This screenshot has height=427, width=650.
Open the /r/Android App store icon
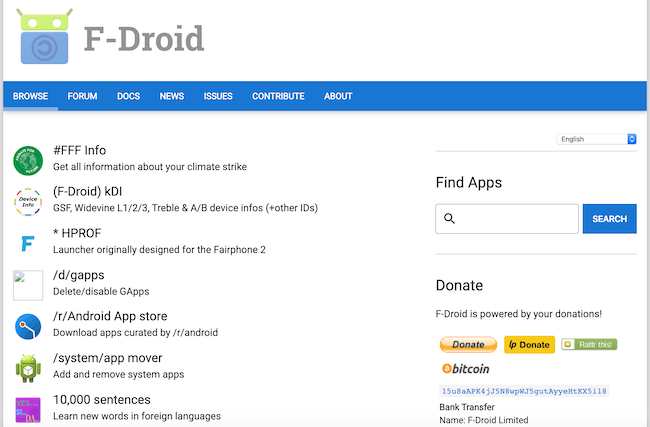pos(28,327)
